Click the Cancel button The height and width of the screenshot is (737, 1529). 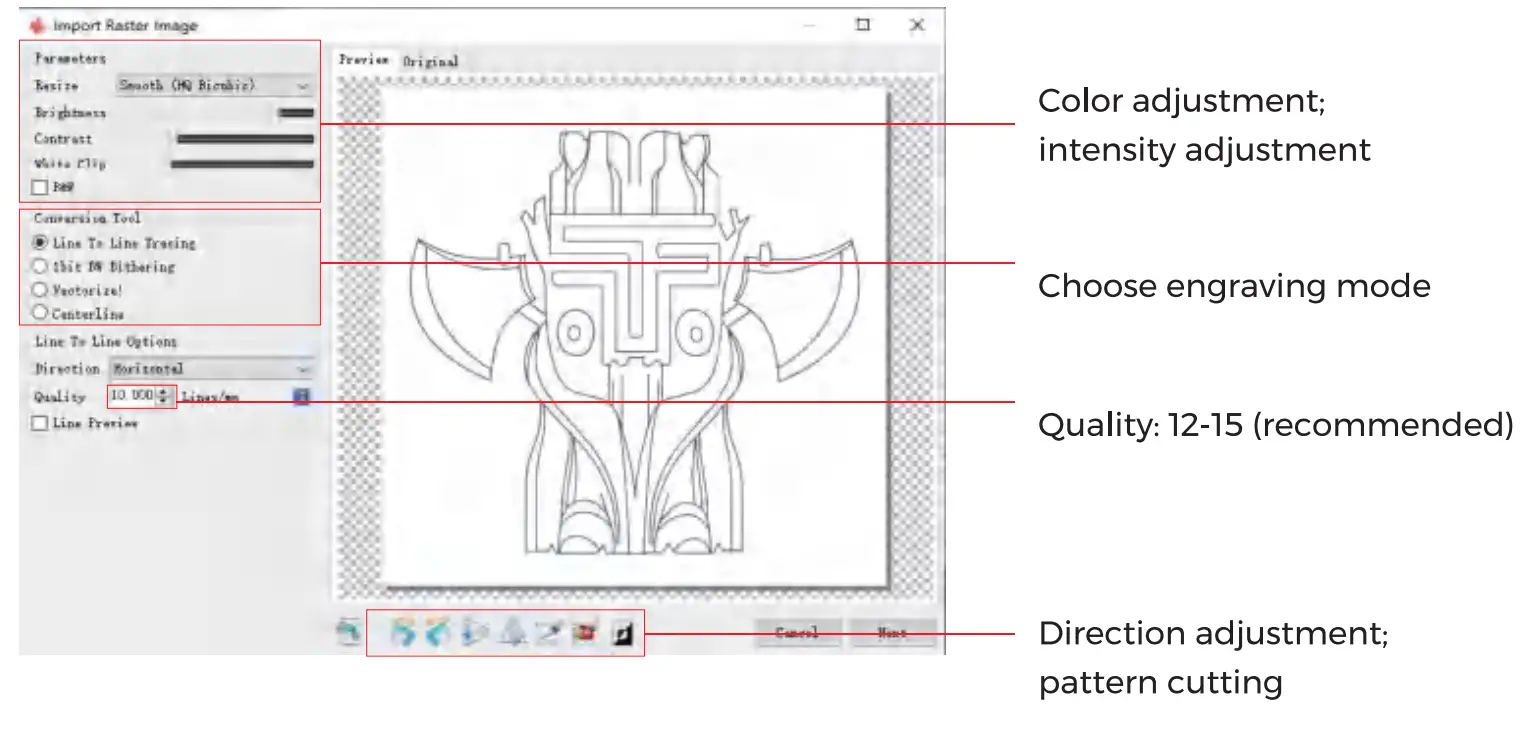pyautogui.click(x=797, y=633)
